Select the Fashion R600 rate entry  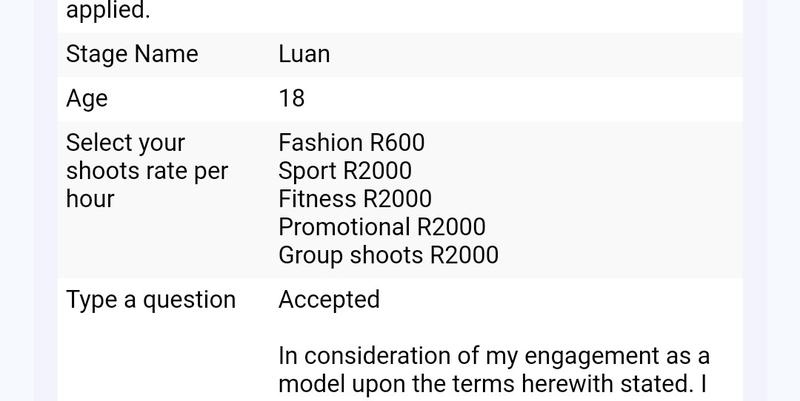pyautogui.click(x=352, y=143)
